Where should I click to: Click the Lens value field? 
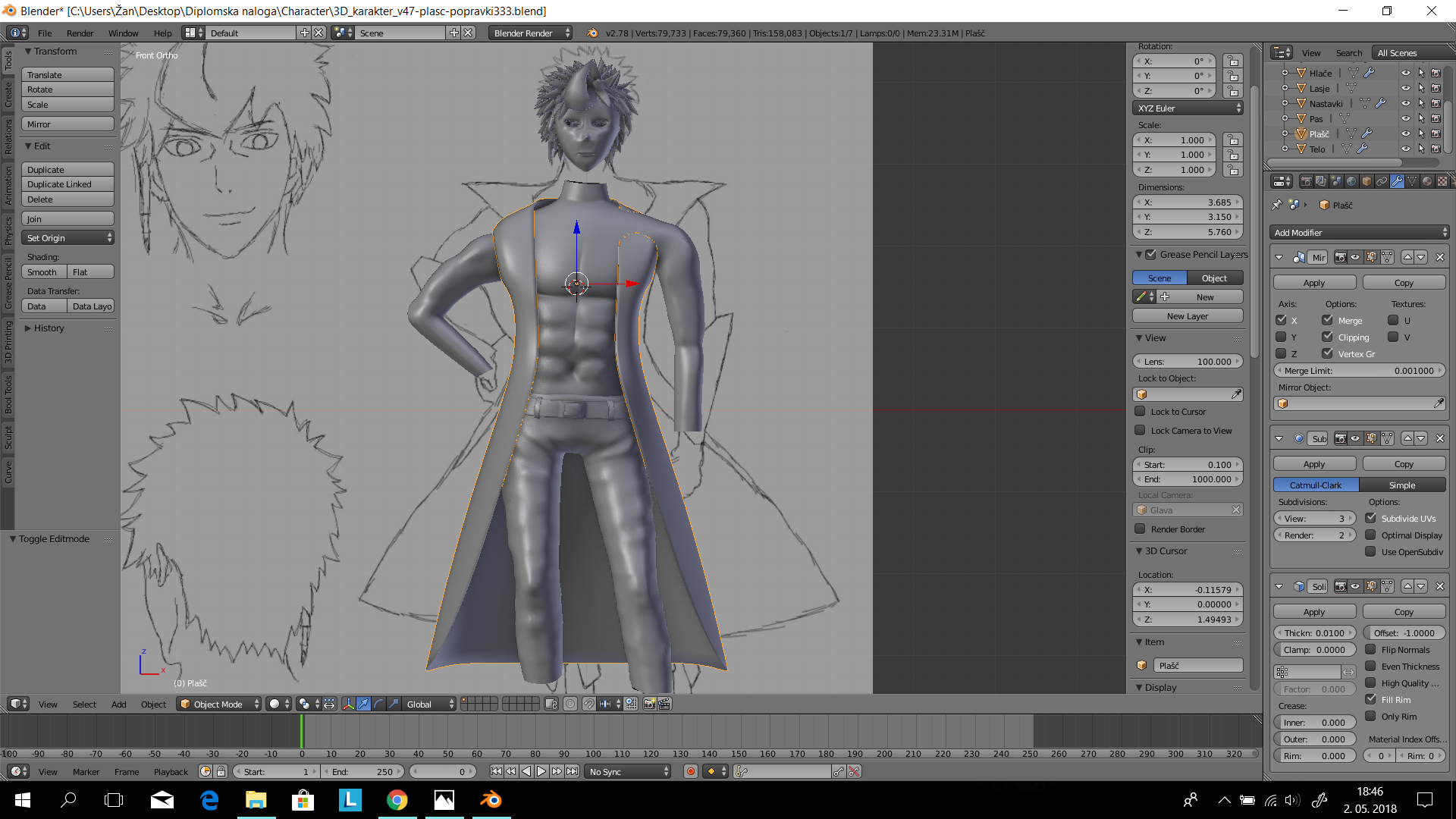[x=1188, y=362]
